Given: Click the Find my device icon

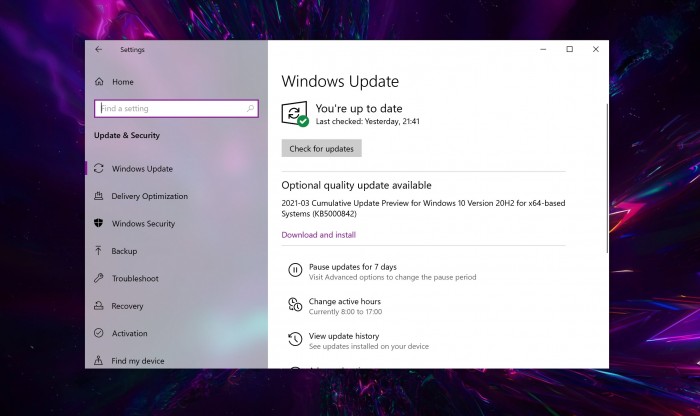Looking at the screenshot, I should click(x=99, y=361).
